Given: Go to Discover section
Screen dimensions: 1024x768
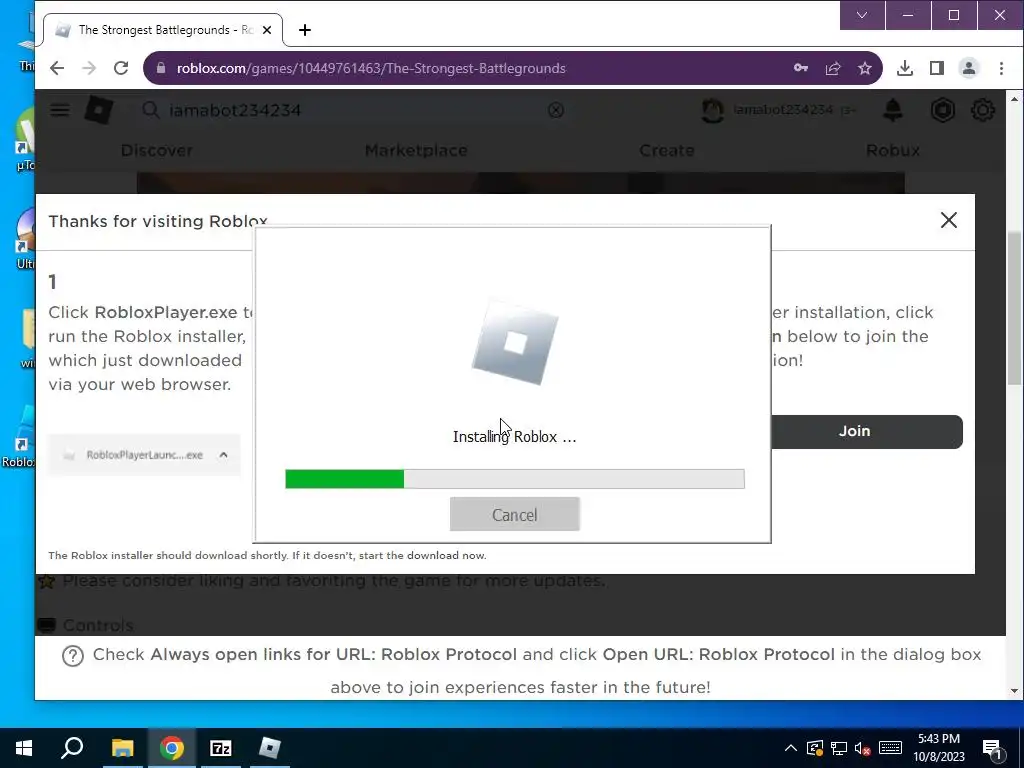Looking at the screenshot, I should [157, 150].
